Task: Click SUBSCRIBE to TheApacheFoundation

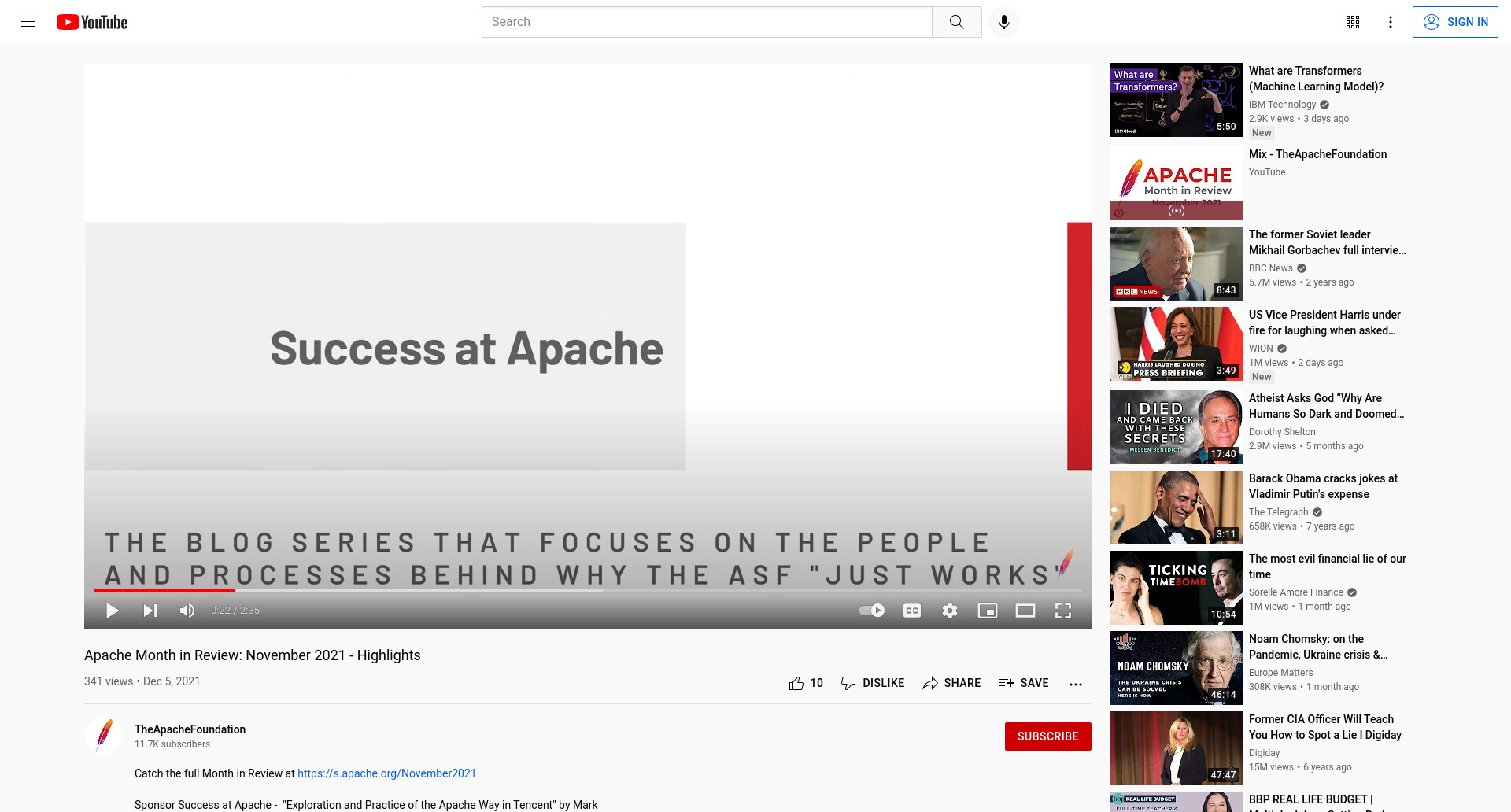Action: (x=1047, y=736)
